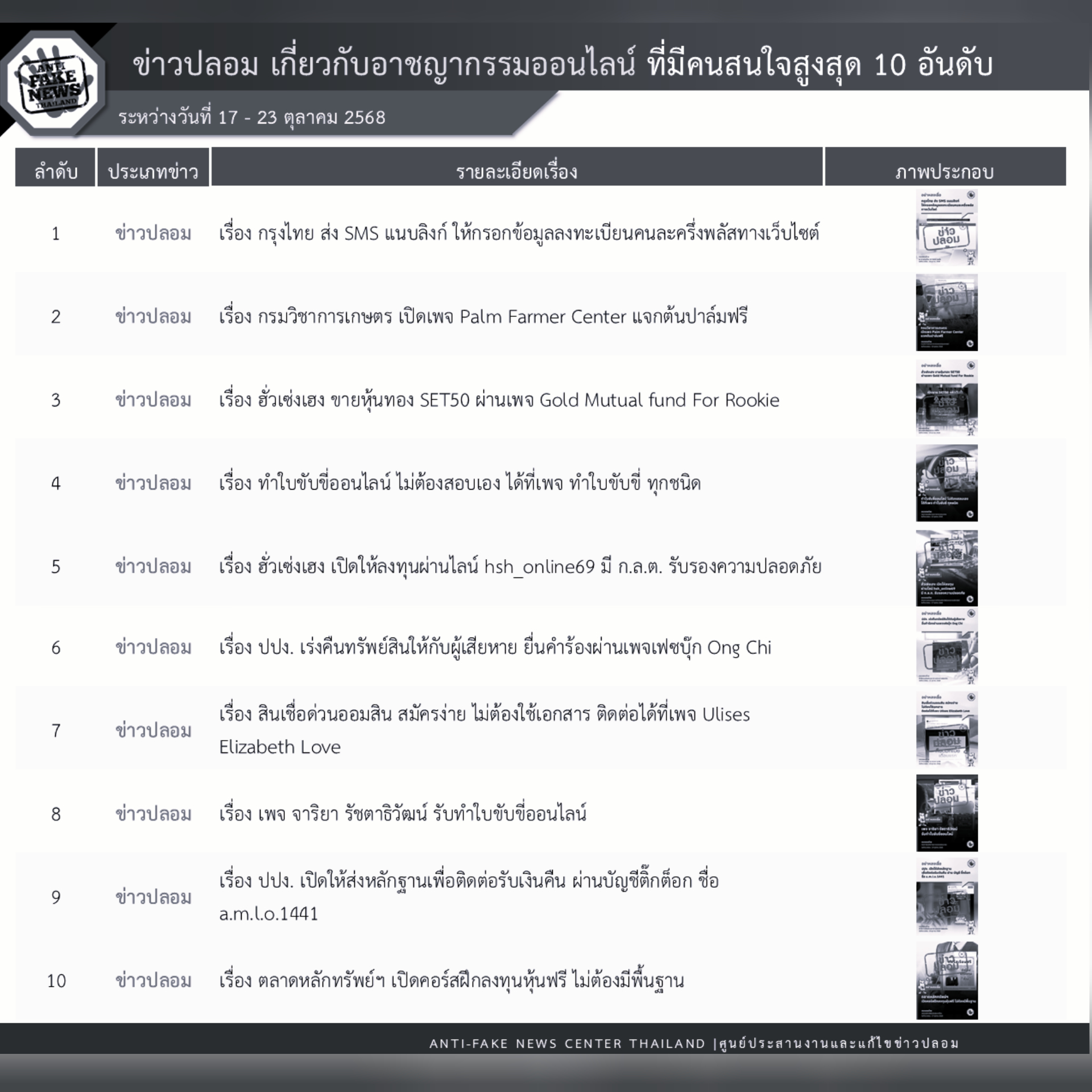Viewport: 1092px width, 1092px height.
Task: Open thumbnail image for rank 7 entry
Action: 946,730
